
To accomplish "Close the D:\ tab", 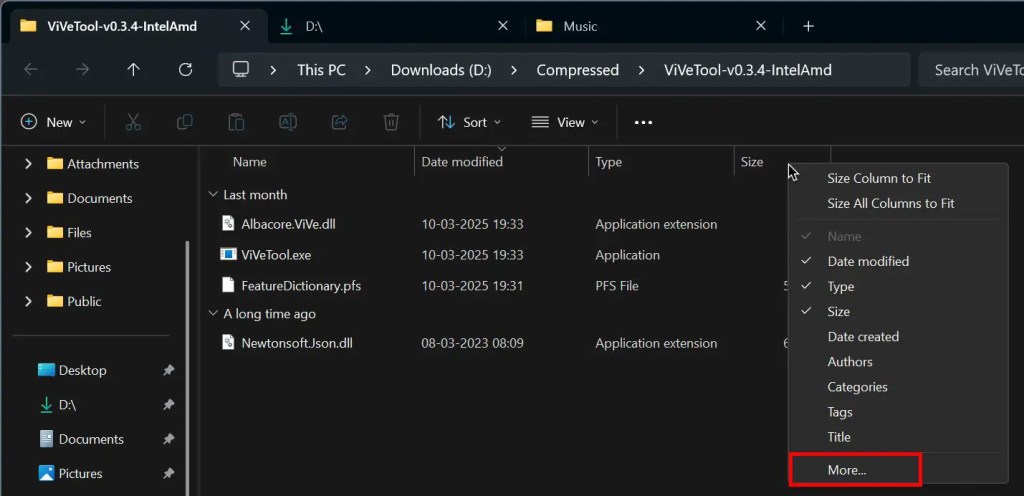I will [x=503, y=26].
